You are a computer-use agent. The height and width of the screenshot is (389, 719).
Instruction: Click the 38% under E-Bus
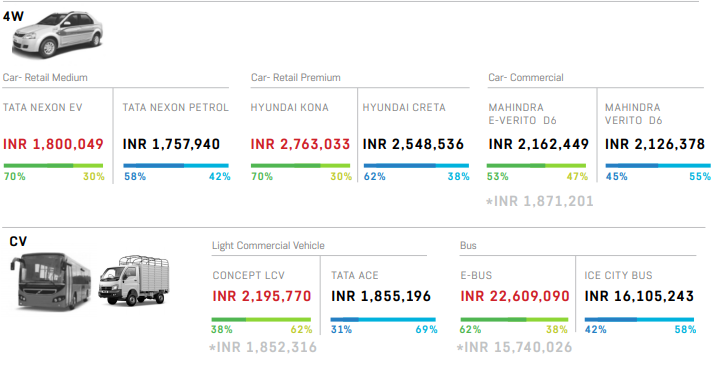click(557, 329)
